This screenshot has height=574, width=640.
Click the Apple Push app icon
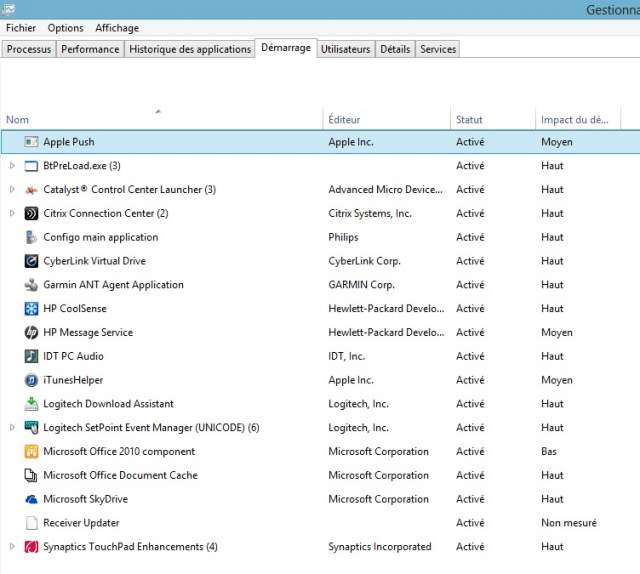point(31,142)
